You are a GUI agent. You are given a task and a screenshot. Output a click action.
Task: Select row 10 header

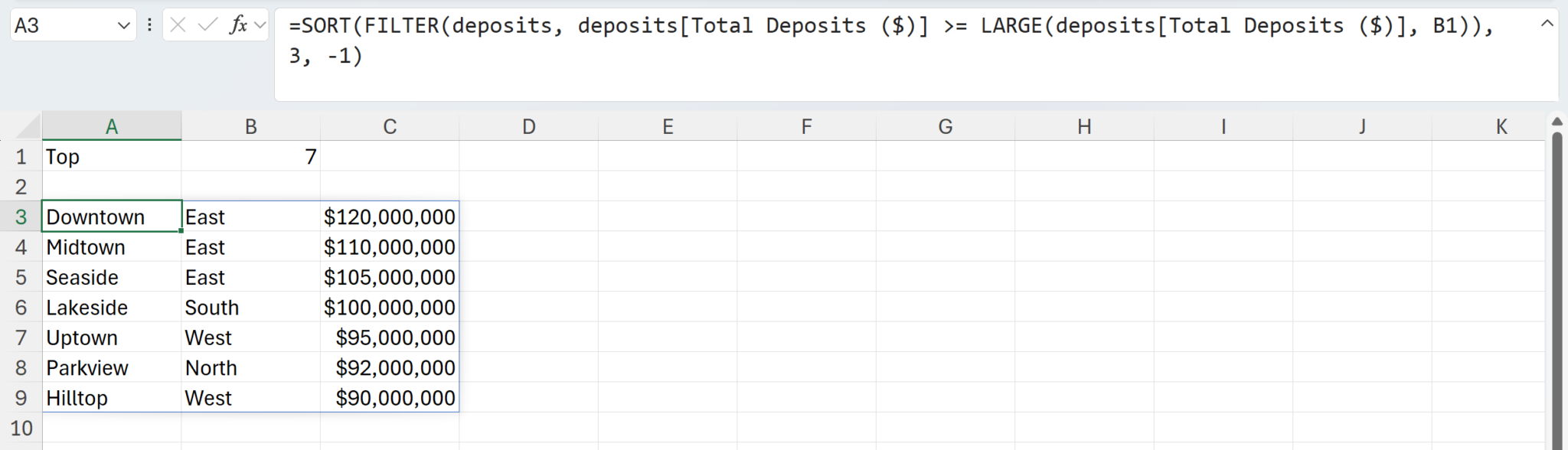21,428
